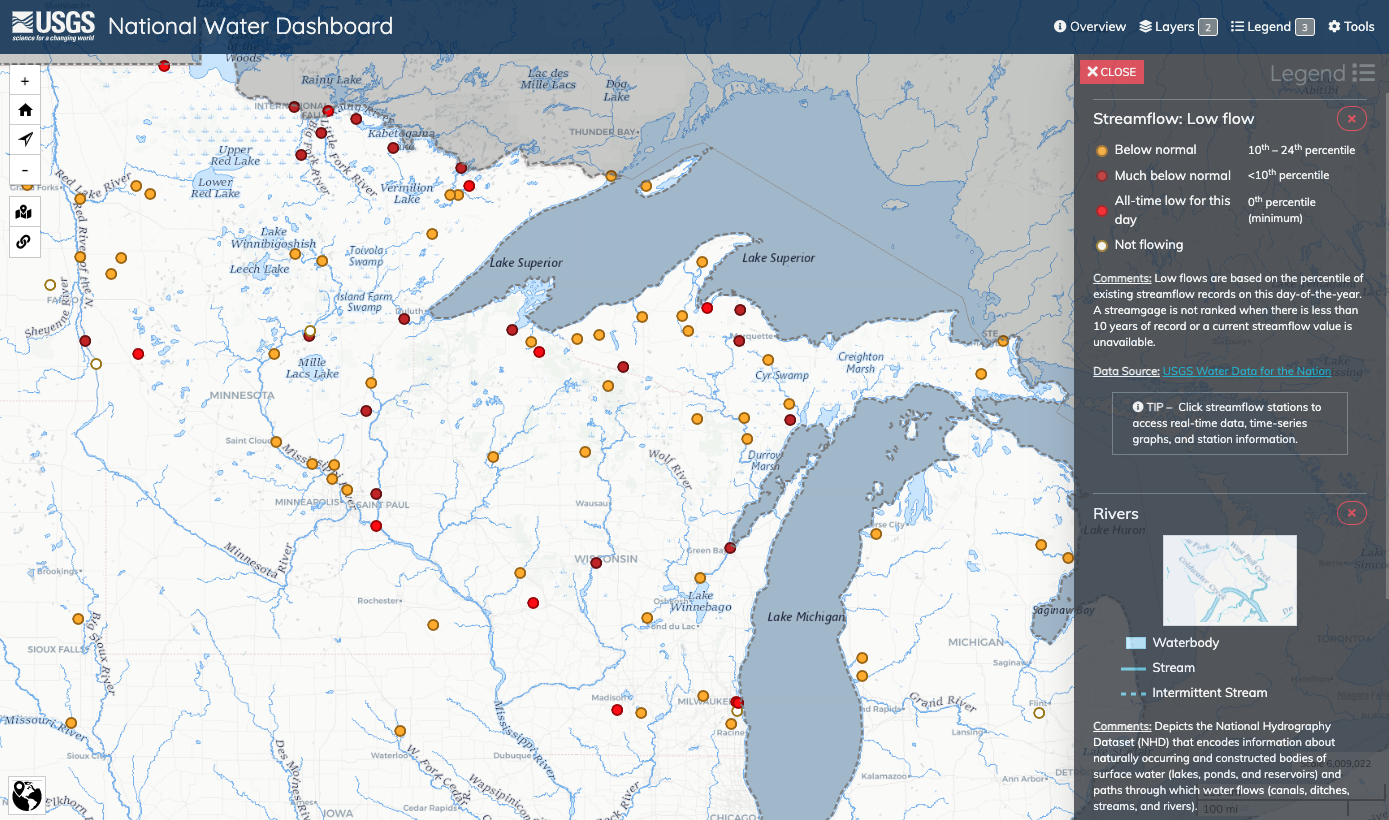Screen dimensions: 1389x820
Task: Toggle the Legend menu in header
Action: click(1272, 27)
